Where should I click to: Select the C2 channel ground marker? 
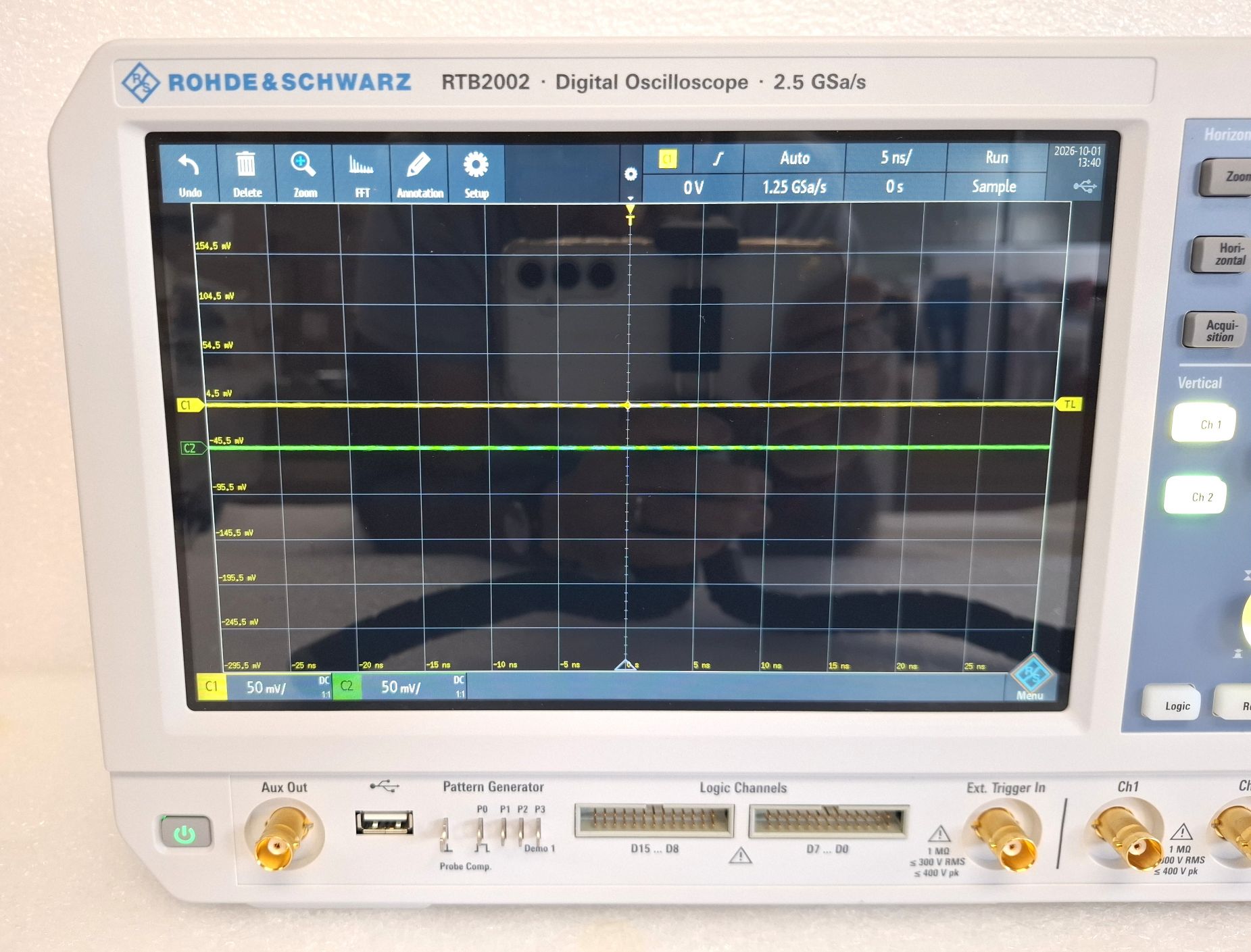pyautogui.click(x=192, y=448)
